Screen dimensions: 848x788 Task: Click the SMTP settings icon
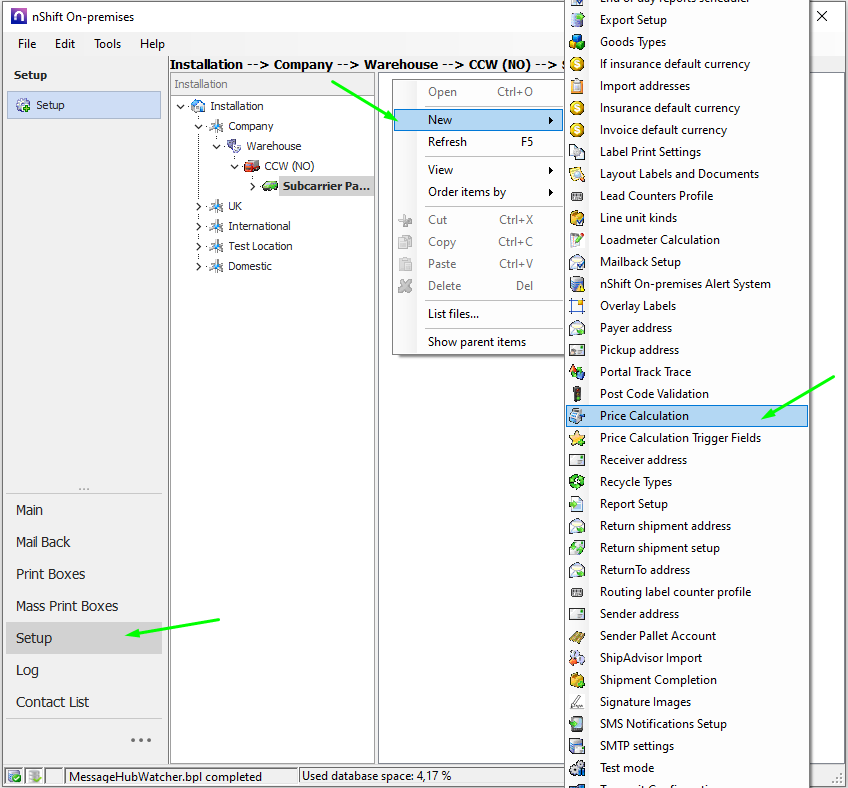coord(577,746)
